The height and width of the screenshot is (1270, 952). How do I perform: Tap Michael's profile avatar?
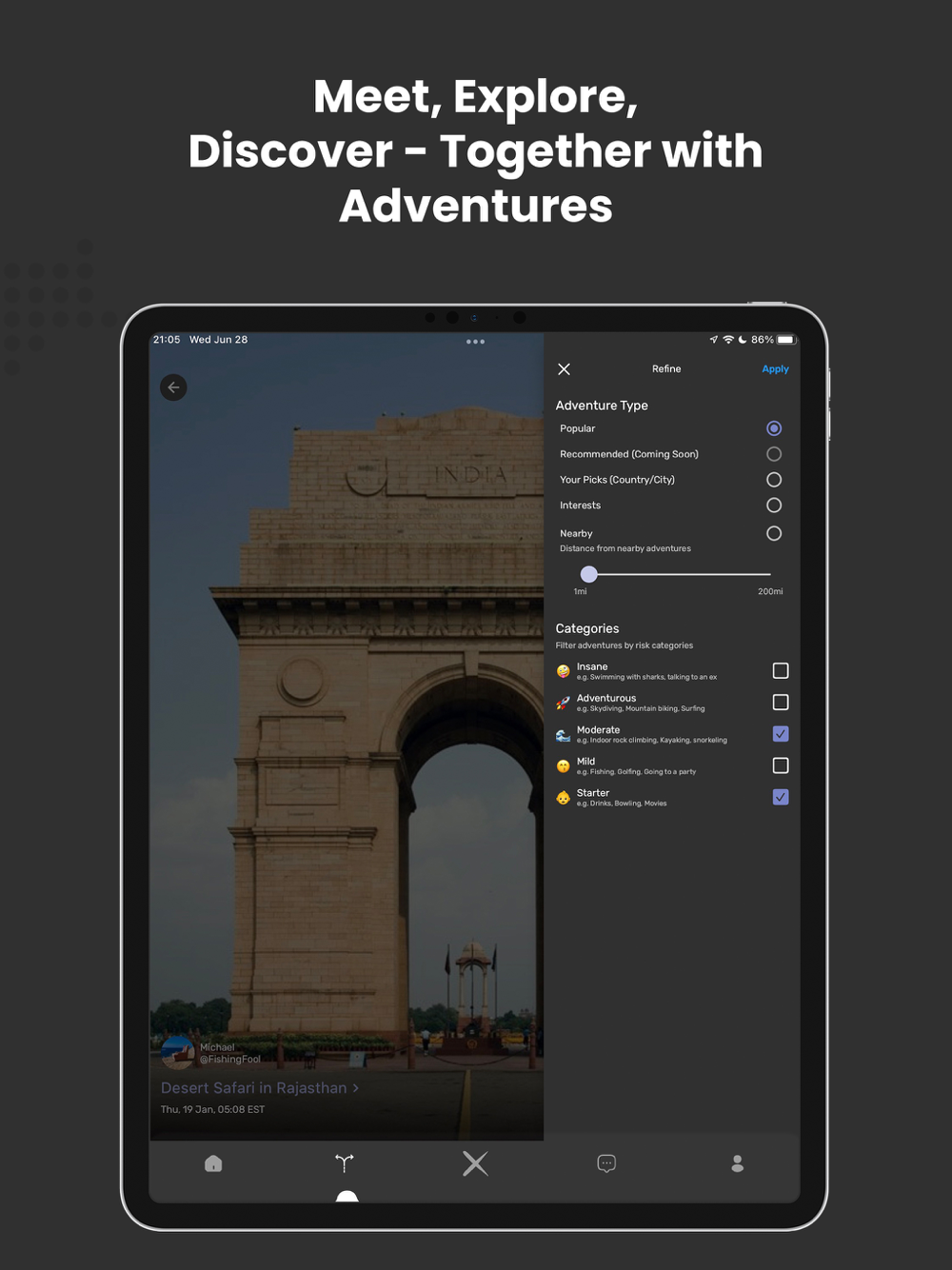pyautogui.click(x=178, y=1053)
